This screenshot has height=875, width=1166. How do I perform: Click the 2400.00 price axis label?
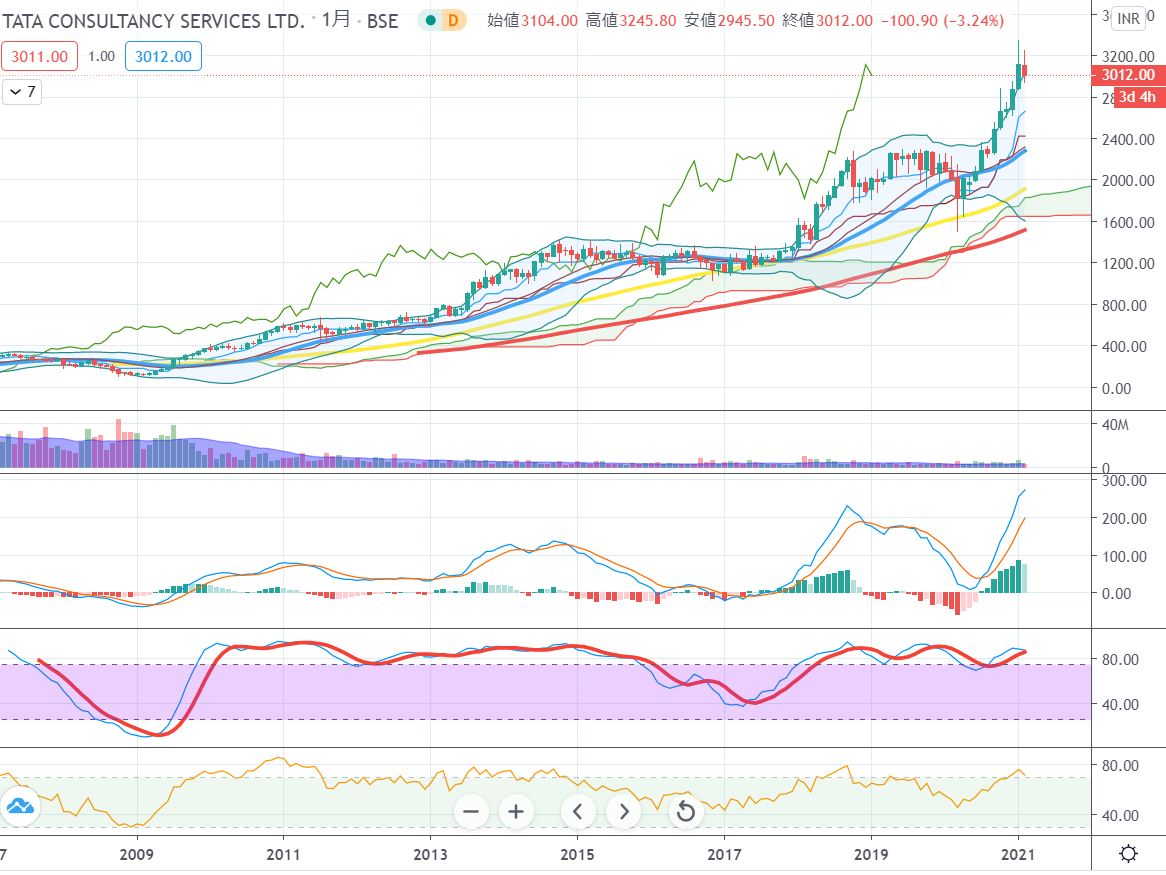point(1128,139)
